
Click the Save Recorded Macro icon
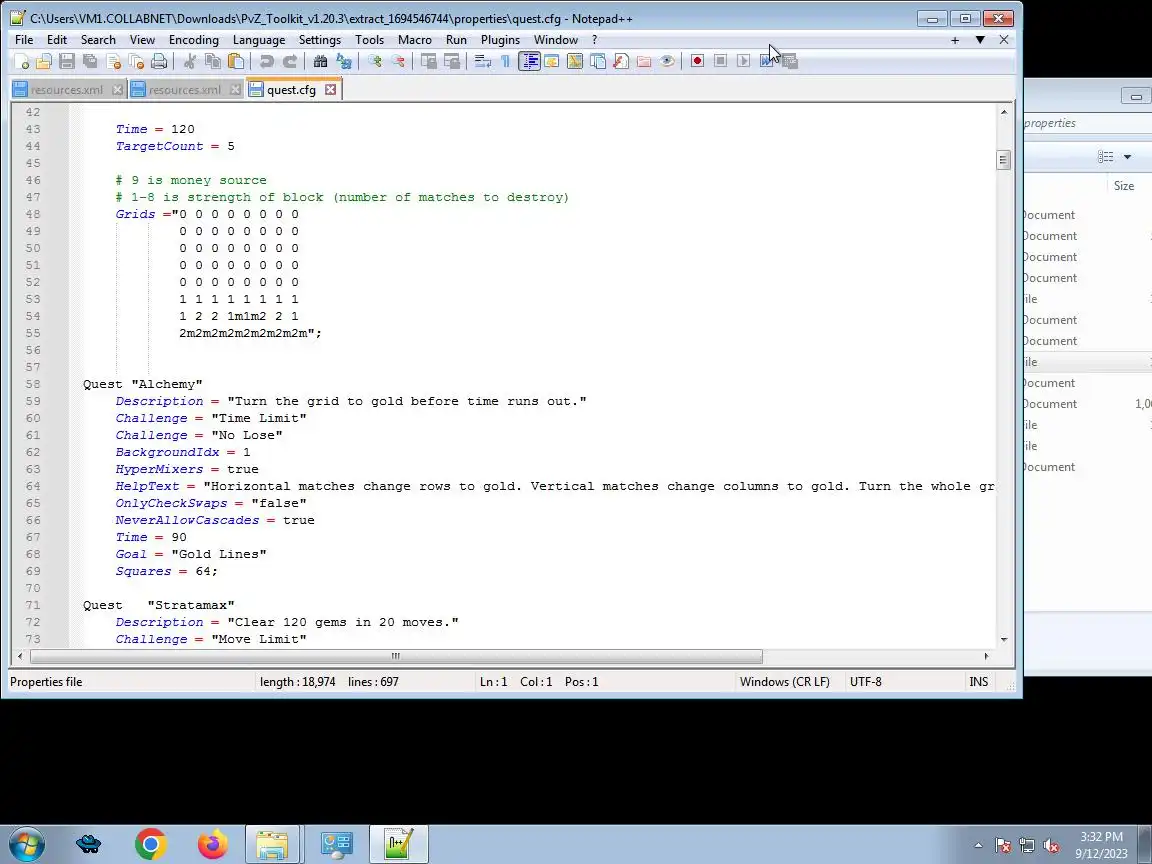[x=790, y=61]
